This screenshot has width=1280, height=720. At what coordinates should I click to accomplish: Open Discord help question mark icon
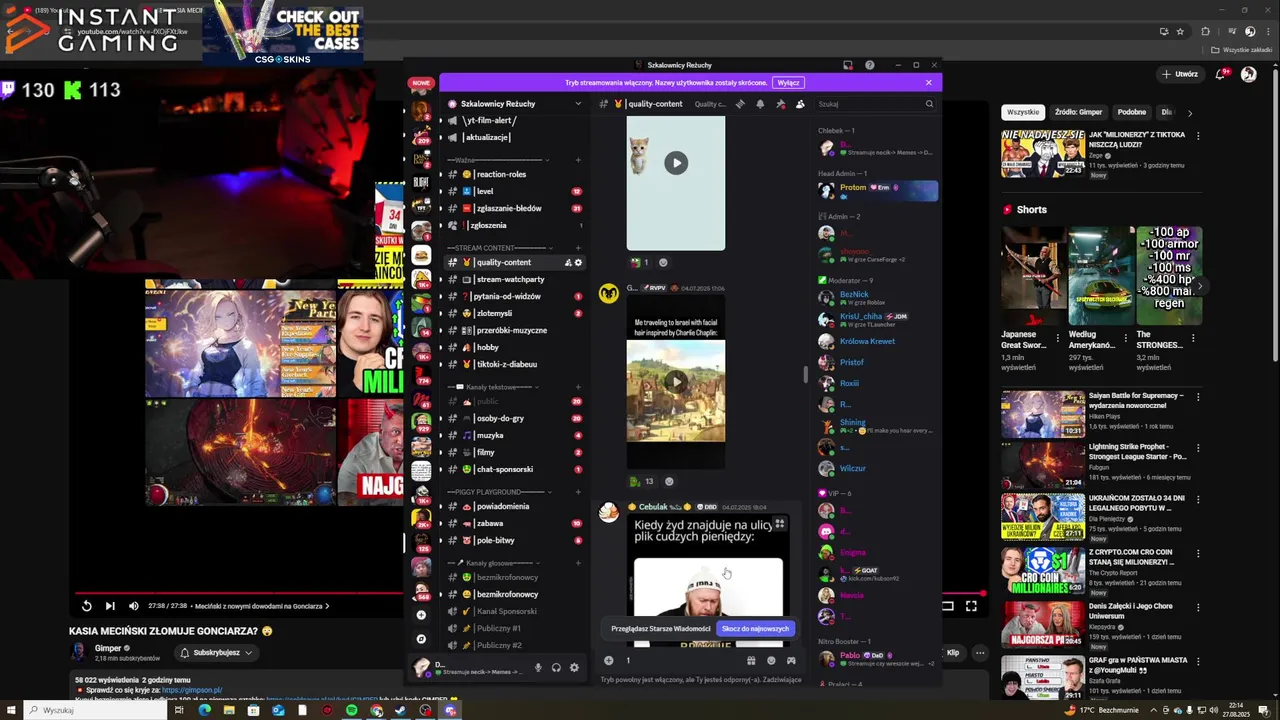(869, 65)
